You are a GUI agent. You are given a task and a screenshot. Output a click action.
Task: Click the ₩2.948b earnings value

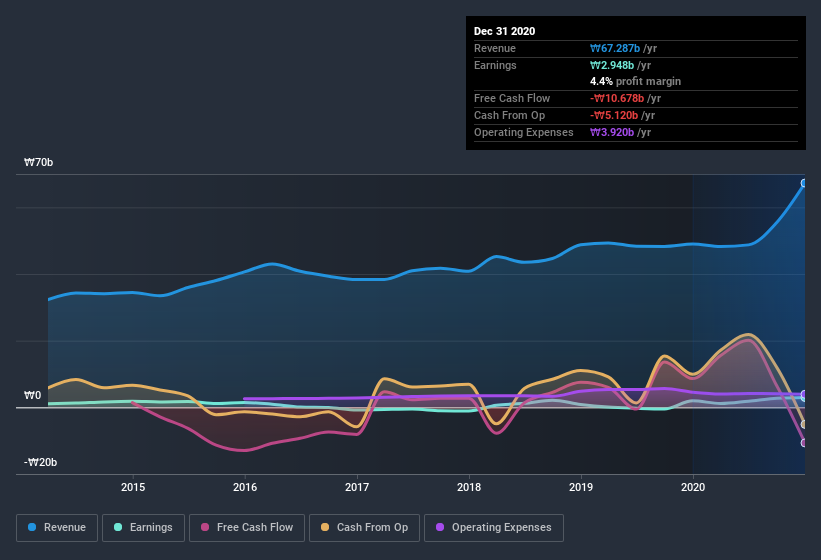tap(612, 65)
